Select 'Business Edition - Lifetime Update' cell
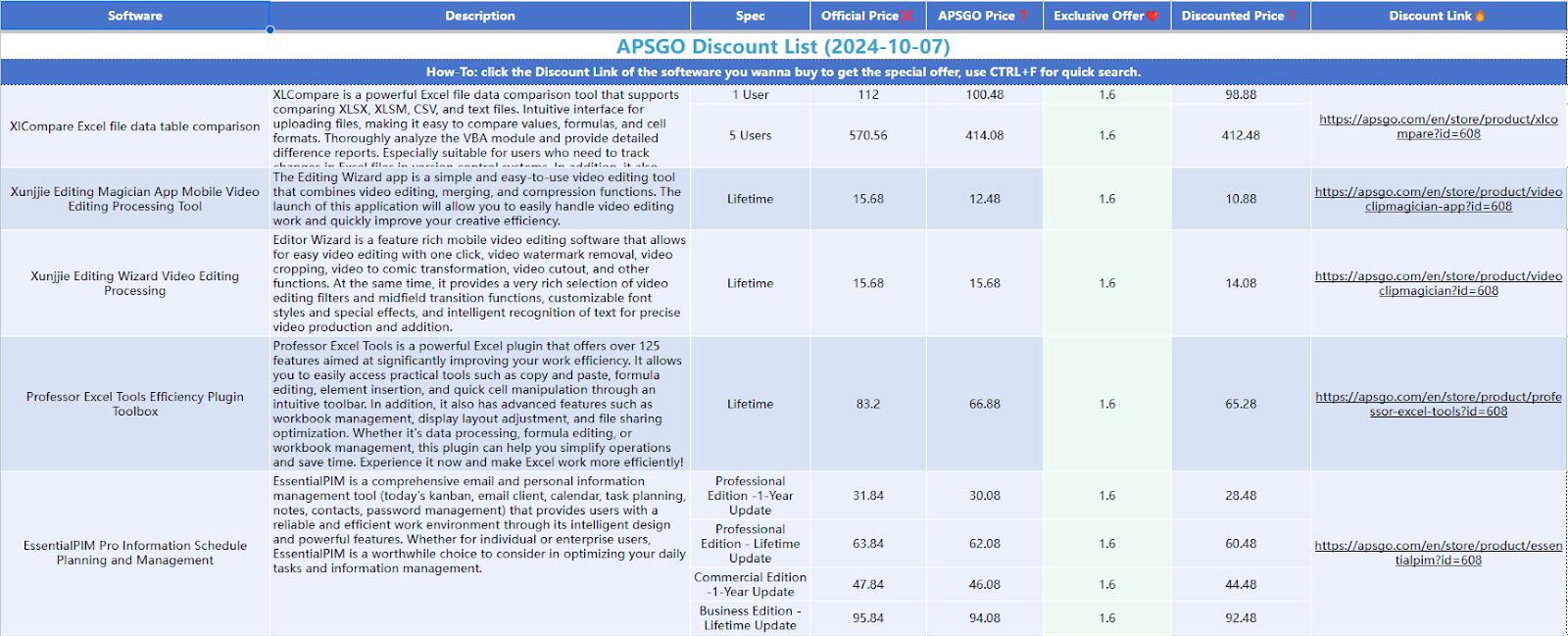 tap(751, 618)
